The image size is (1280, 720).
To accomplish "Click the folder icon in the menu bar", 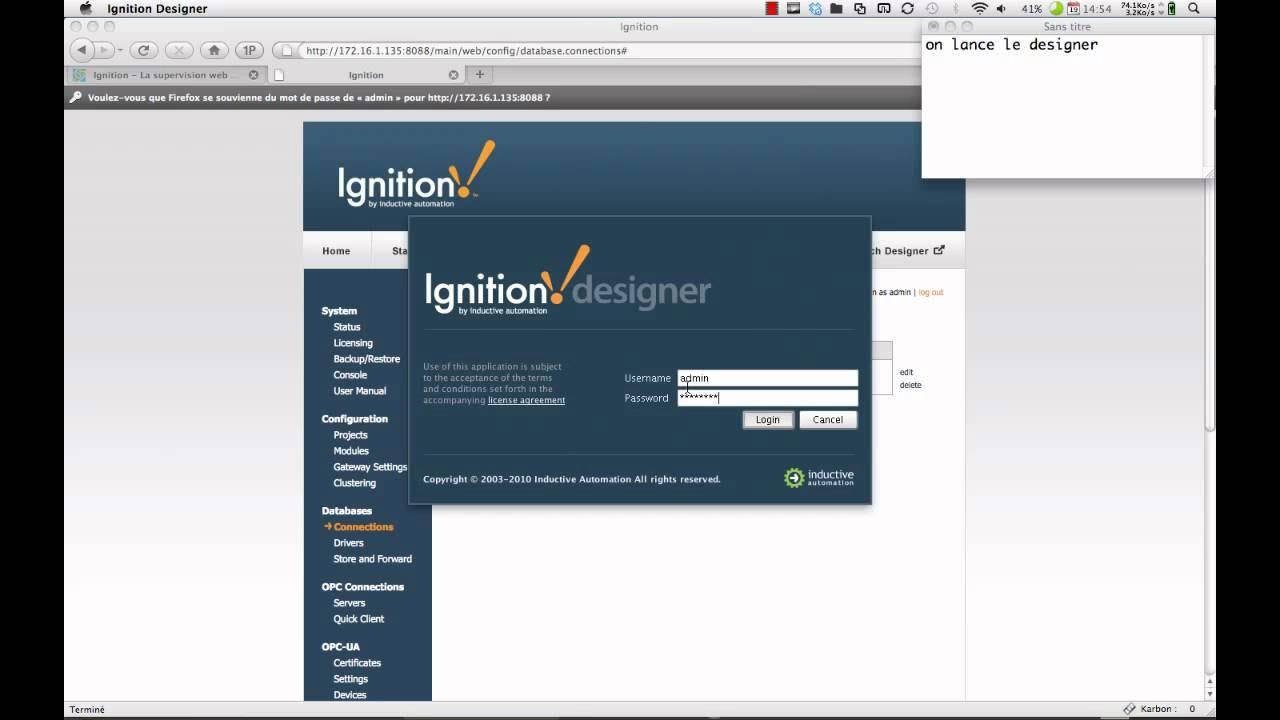I will pyautogui.click(x=837, y=8).
